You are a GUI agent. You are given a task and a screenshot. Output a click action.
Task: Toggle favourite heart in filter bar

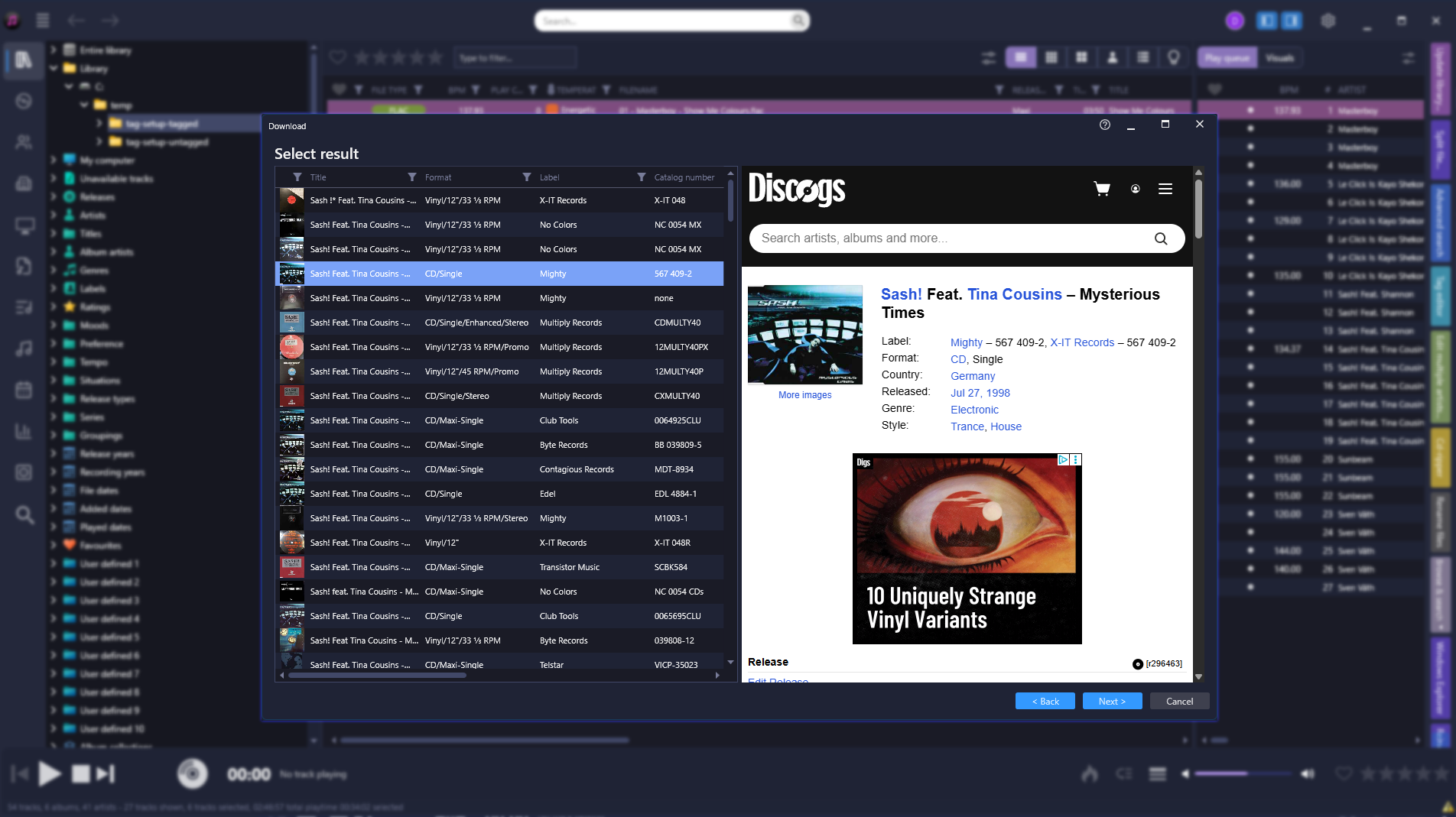pos(338,57)
